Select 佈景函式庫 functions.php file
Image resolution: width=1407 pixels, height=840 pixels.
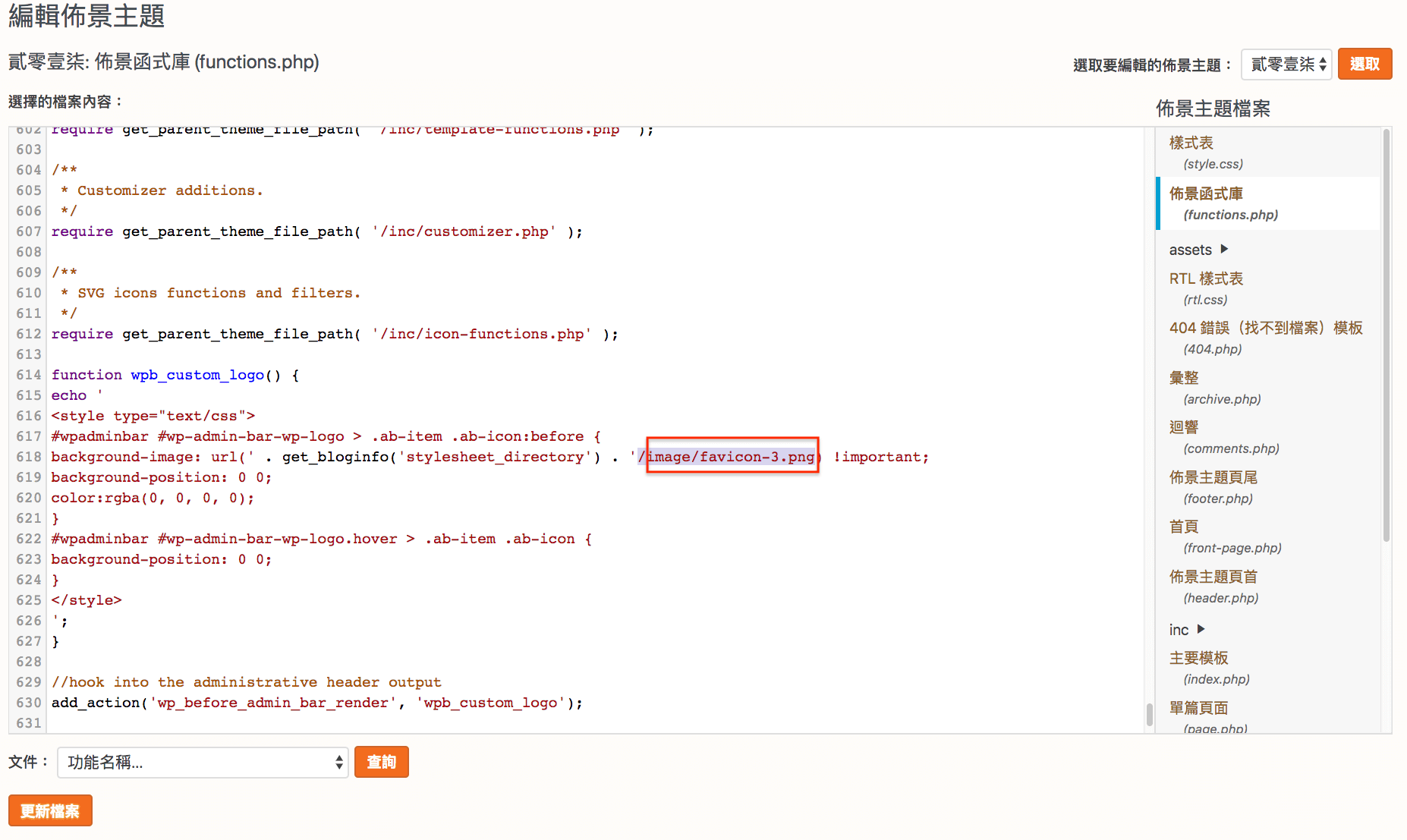(x=1205, y=193)
